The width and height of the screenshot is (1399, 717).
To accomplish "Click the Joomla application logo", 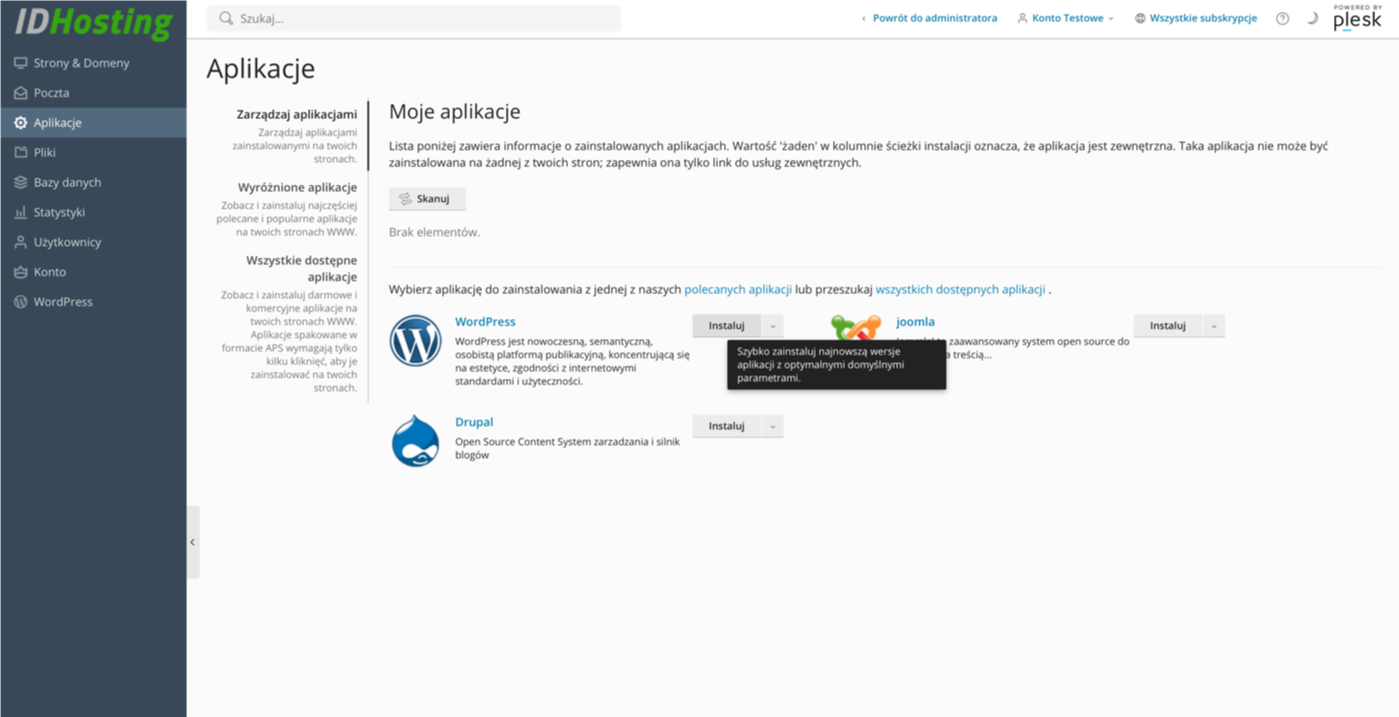I will pos(857,328).
